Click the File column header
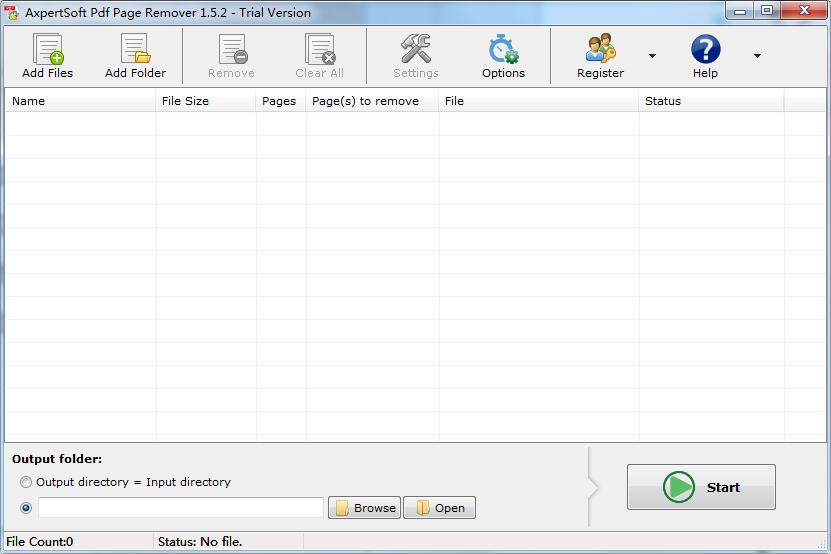This screenshot has width=831, height=554. 539,101
